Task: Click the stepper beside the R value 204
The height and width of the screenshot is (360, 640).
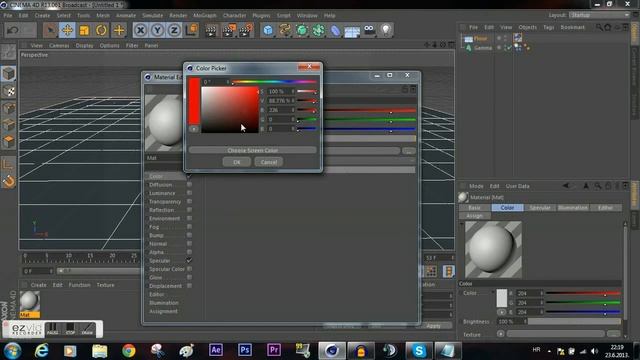Action: tap(542, 293)
